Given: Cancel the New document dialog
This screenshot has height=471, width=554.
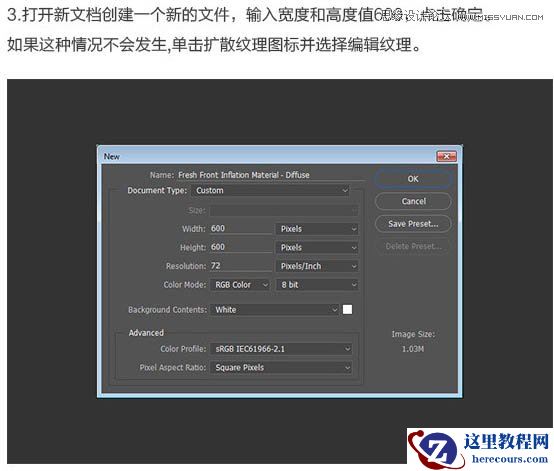Looking at the screenshot, I should pyautogui.click(x=413, y=201).
